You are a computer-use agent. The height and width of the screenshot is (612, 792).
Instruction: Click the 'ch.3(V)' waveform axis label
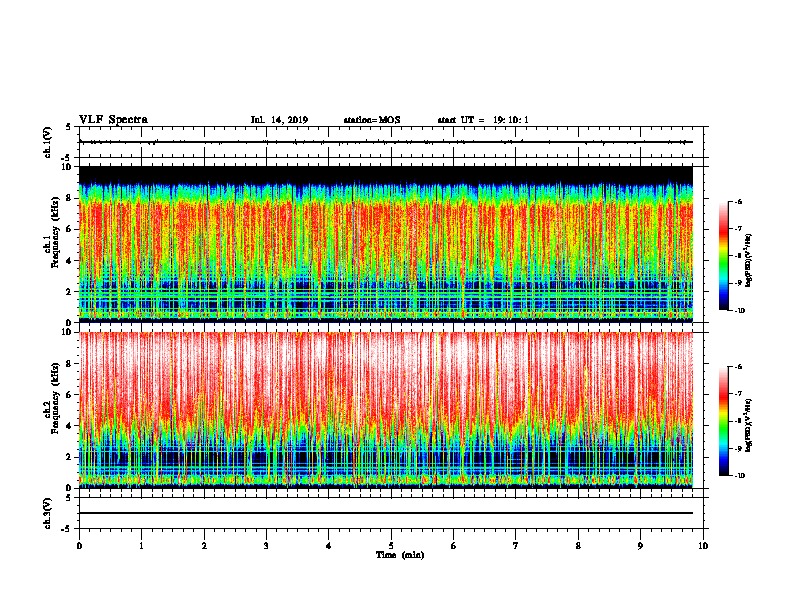pyautogui.click(x=48, y=513)
